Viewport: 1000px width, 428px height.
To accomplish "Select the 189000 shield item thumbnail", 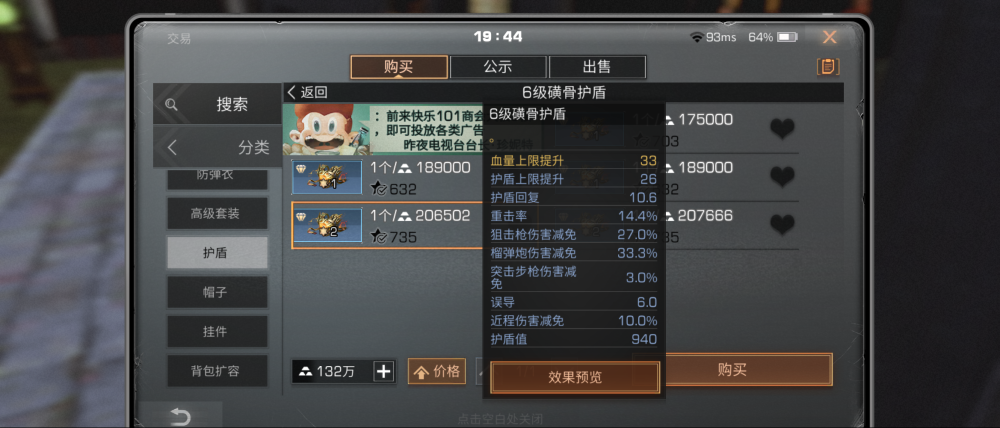I will 327,177.
